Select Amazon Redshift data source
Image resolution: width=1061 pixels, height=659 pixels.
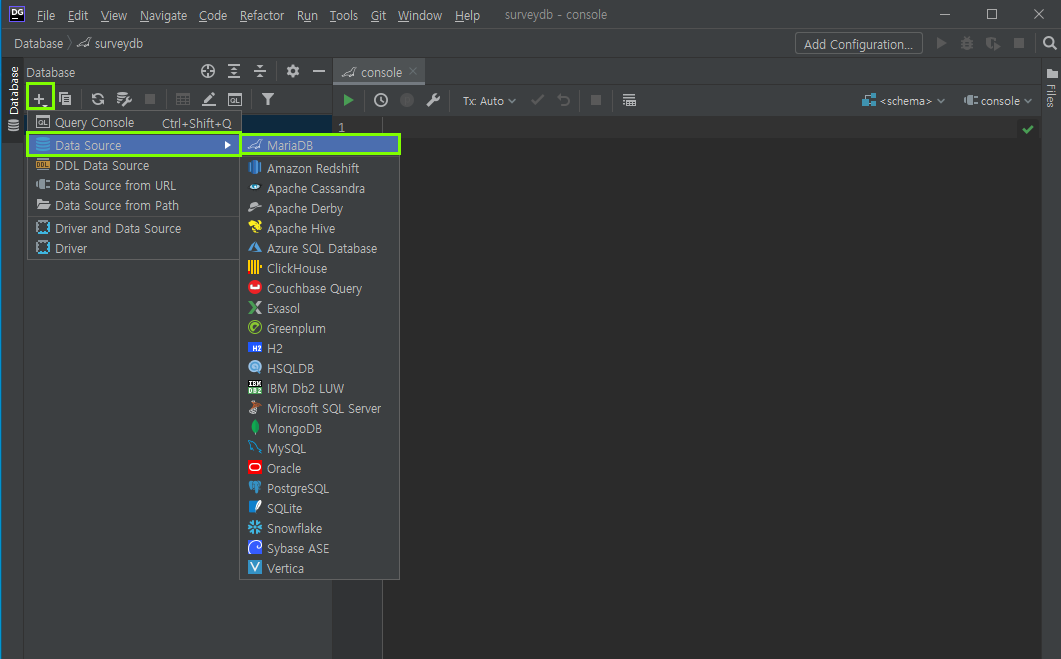pyautogui.click(x=320, y=168)
